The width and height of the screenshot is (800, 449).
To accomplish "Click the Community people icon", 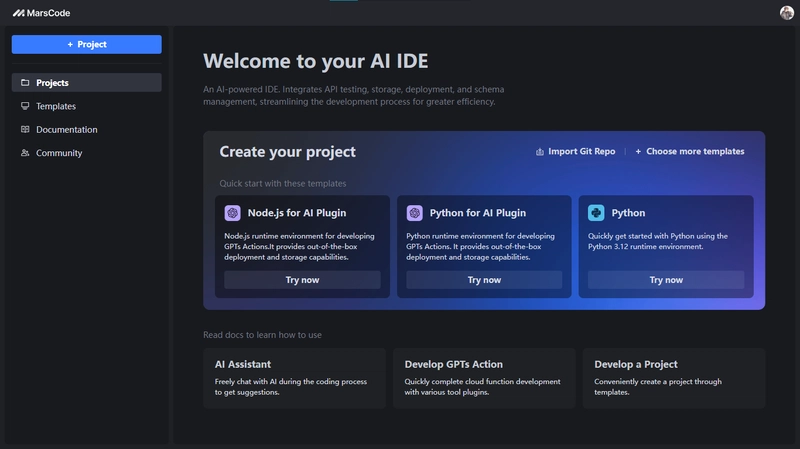I will (x=25, y=153).
